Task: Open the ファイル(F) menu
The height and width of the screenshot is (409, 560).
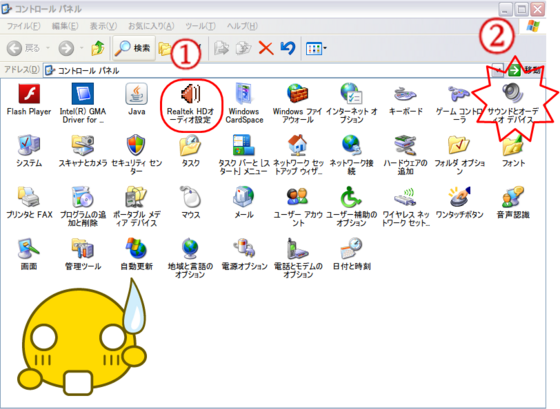Action: click(x=24, y=26)
